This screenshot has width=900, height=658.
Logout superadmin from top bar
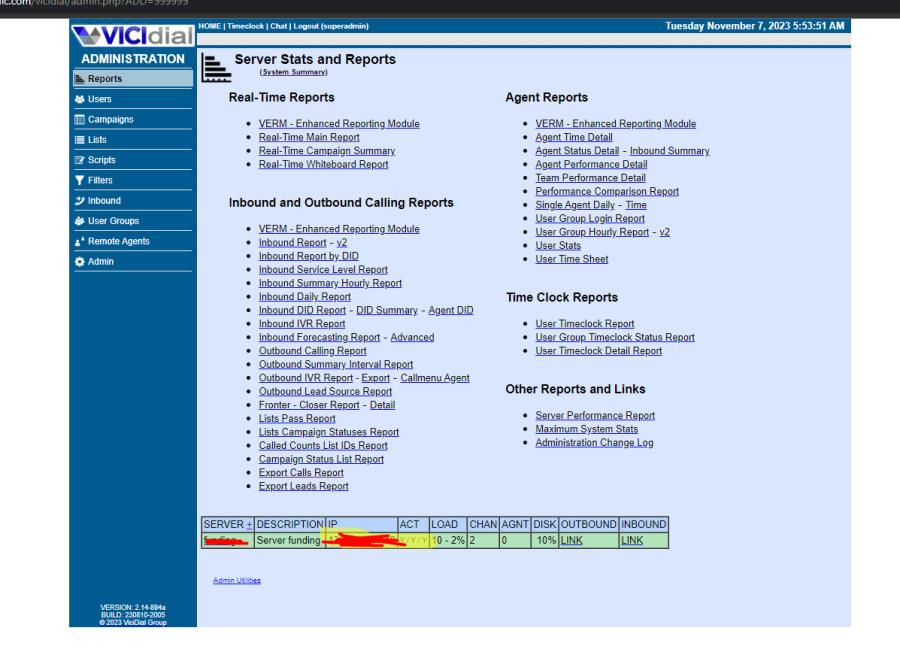coord(331,26)
